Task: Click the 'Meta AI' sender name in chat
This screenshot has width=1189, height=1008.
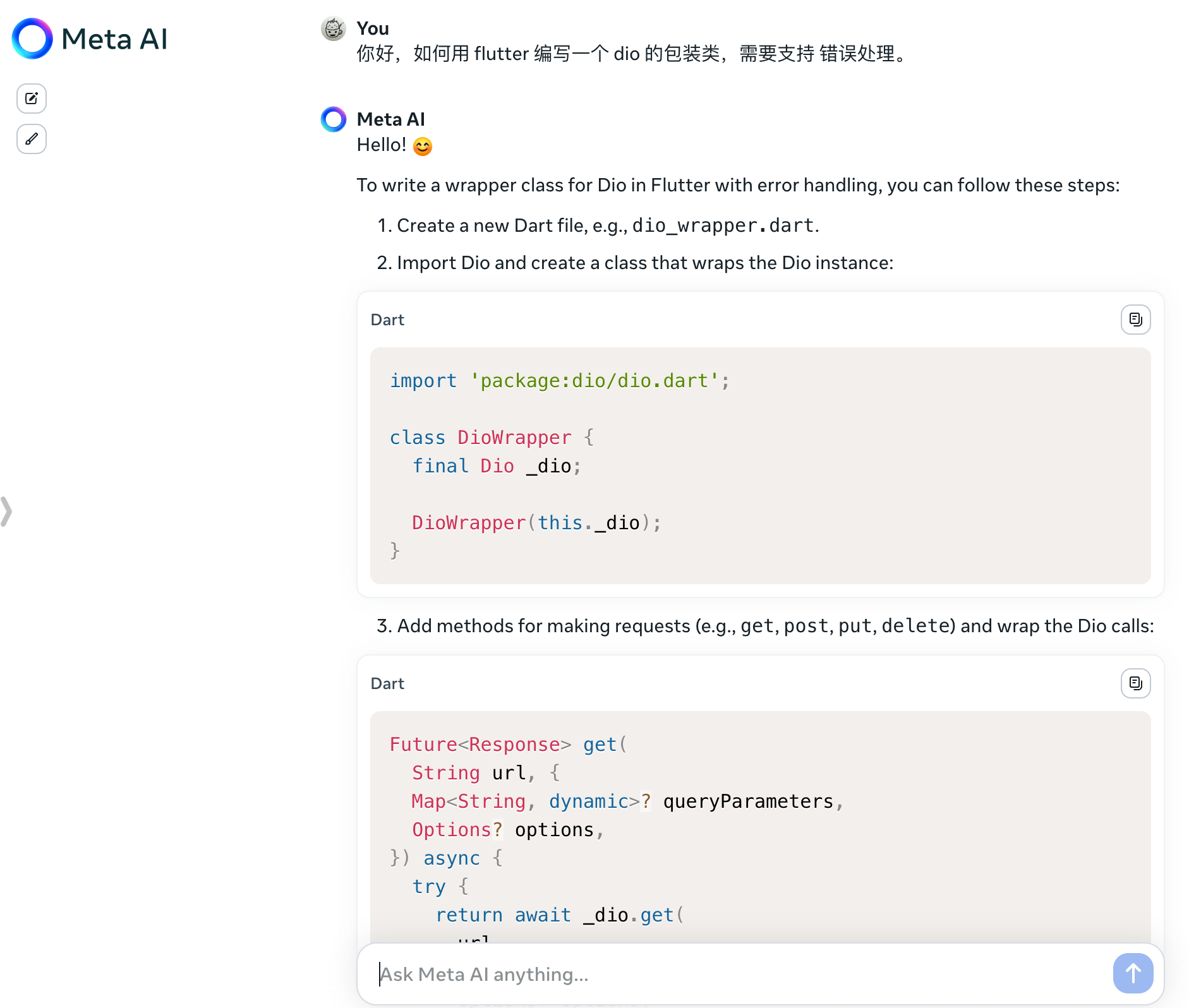Action: tap(390, 119)
